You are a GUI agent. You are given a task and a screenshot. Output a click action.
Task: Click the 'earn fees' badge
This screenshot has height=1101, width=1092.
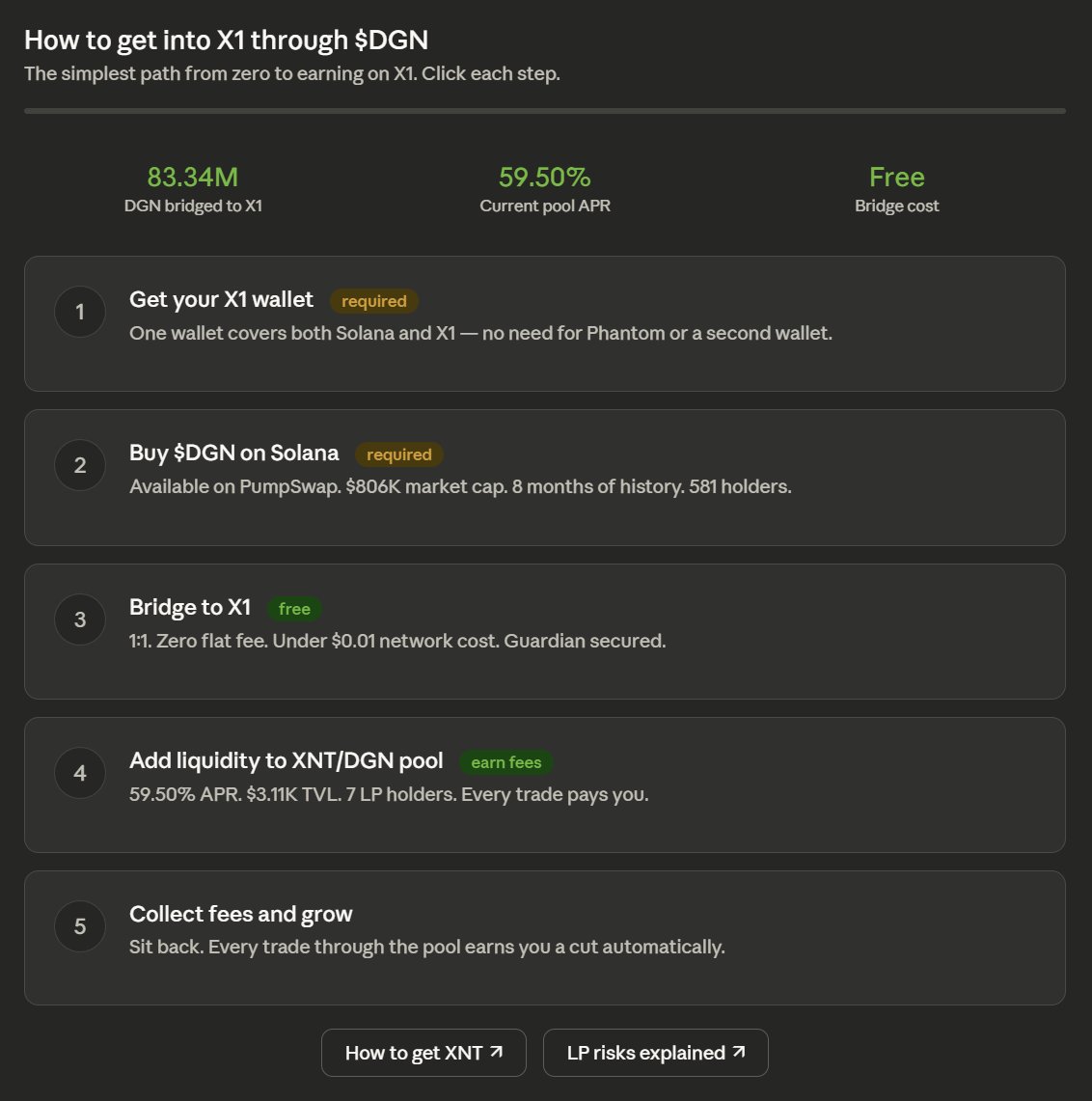click(x=506, y=762)
